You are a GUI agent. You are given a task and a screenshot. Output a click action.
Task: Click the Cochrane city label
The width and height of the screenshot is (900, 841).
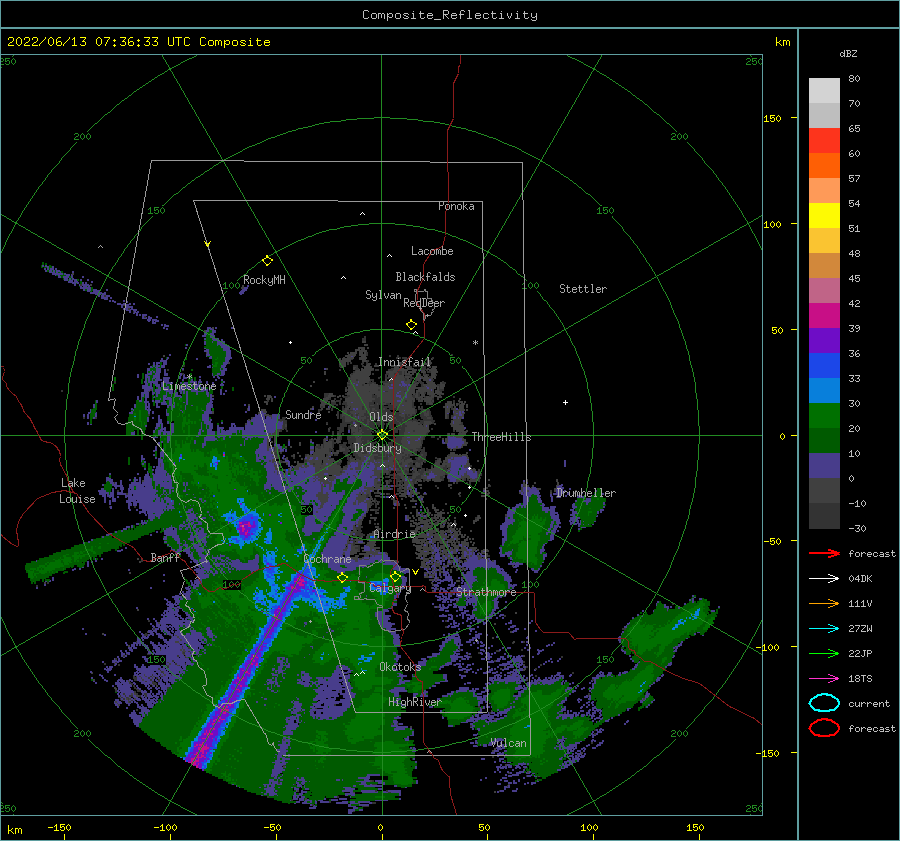[327, 559]
